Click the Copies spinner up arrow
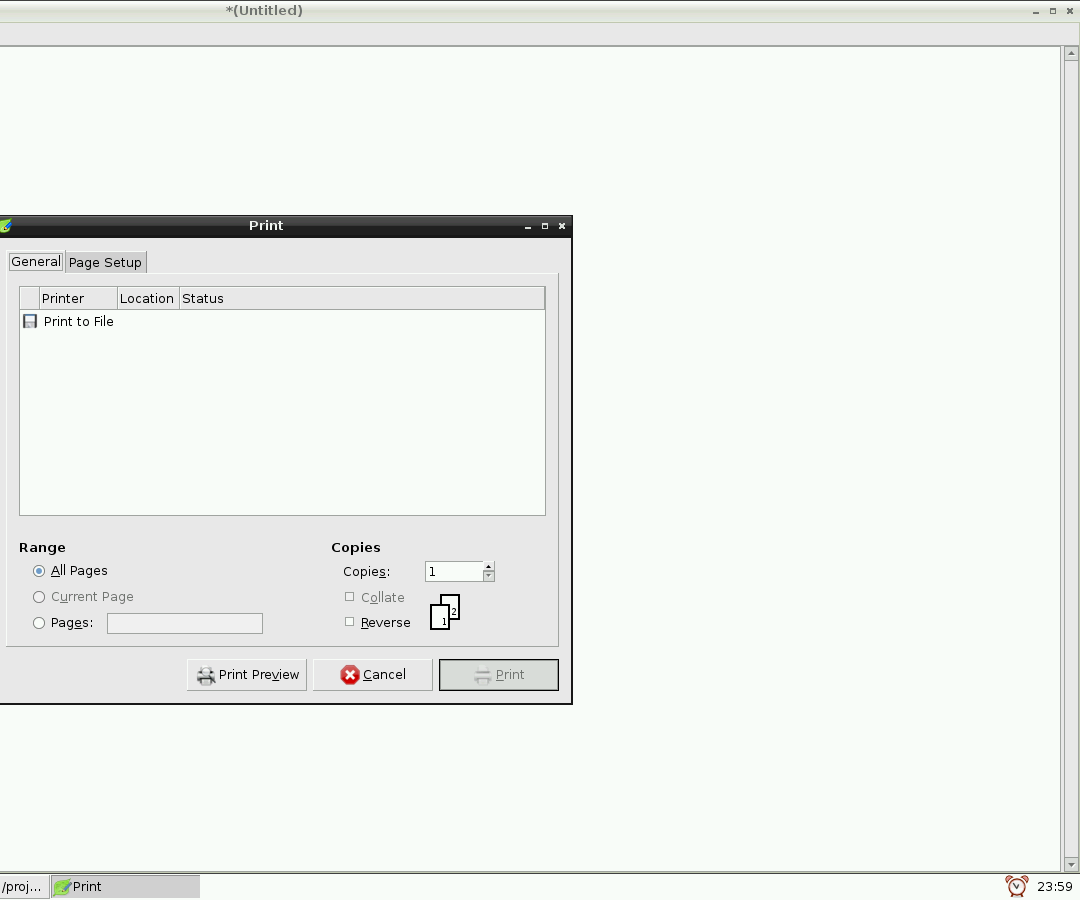The image size is (1080, 900). (x=488, y=566)
